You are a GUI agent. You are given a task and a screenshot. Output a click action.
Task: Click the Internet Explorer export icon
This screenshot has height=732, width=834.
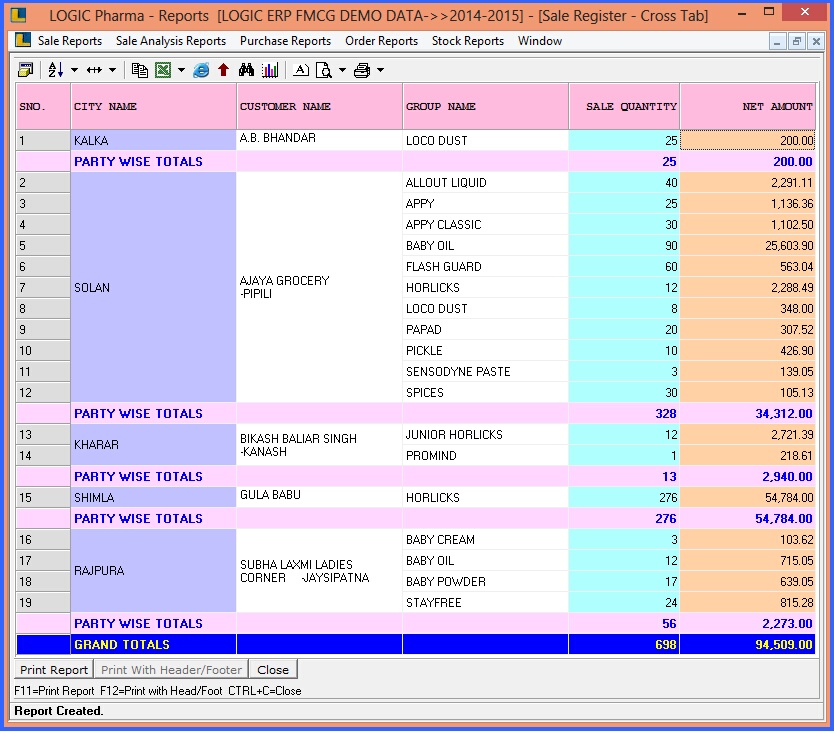[x=201, y=70]
